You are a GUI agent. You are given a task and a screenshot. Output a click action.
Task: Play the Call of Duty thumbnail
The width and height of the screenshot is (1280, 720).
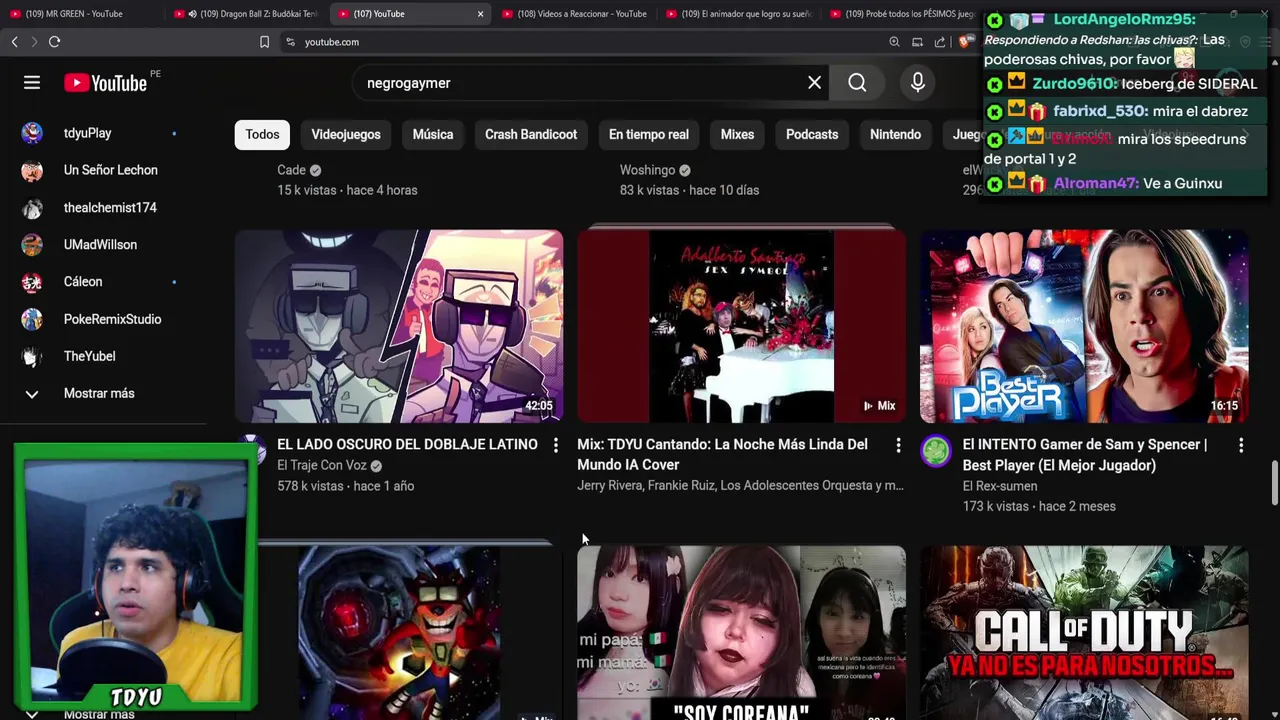1084,633
